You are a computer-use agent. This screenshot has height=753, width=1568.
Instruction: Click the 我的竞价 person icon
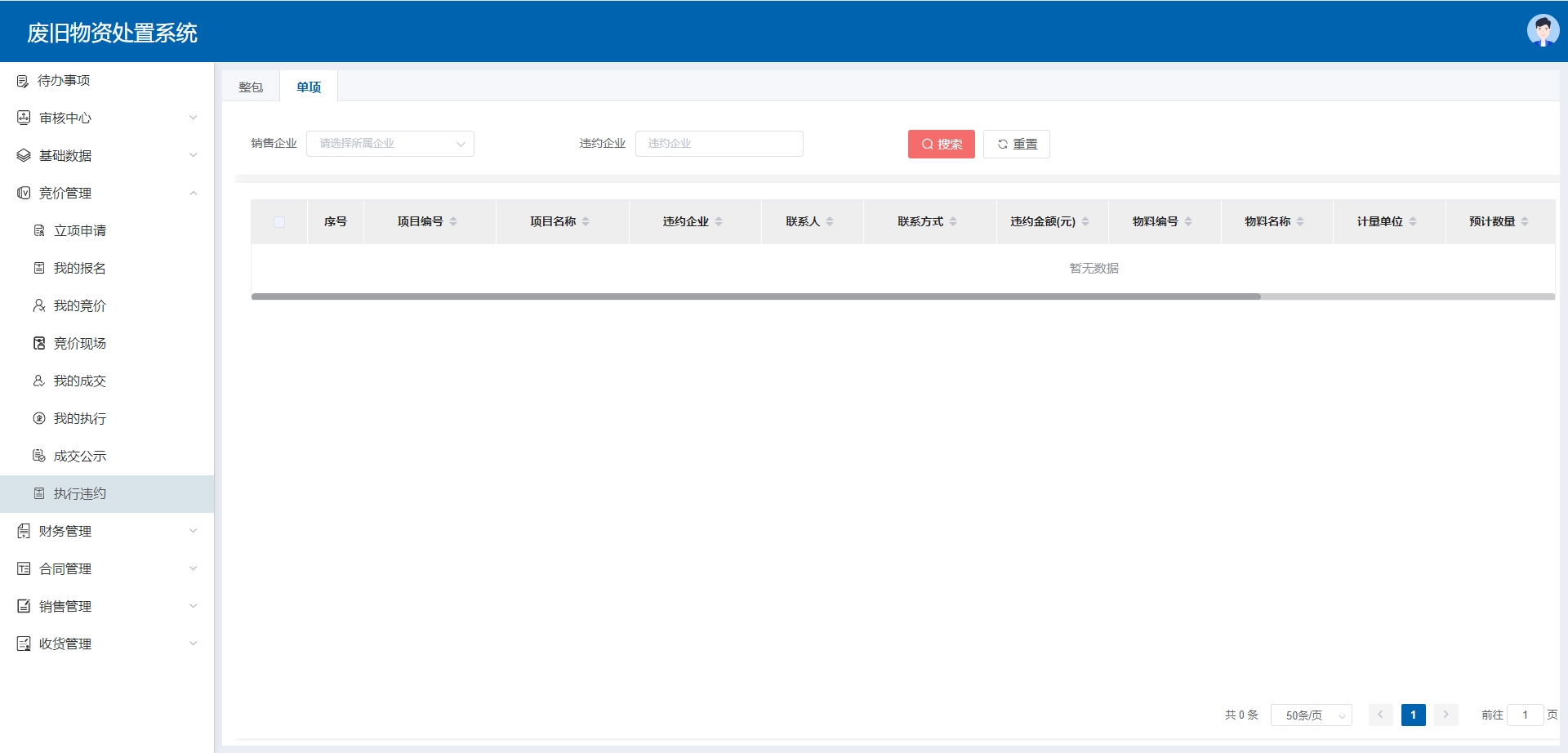pos(39,305)
